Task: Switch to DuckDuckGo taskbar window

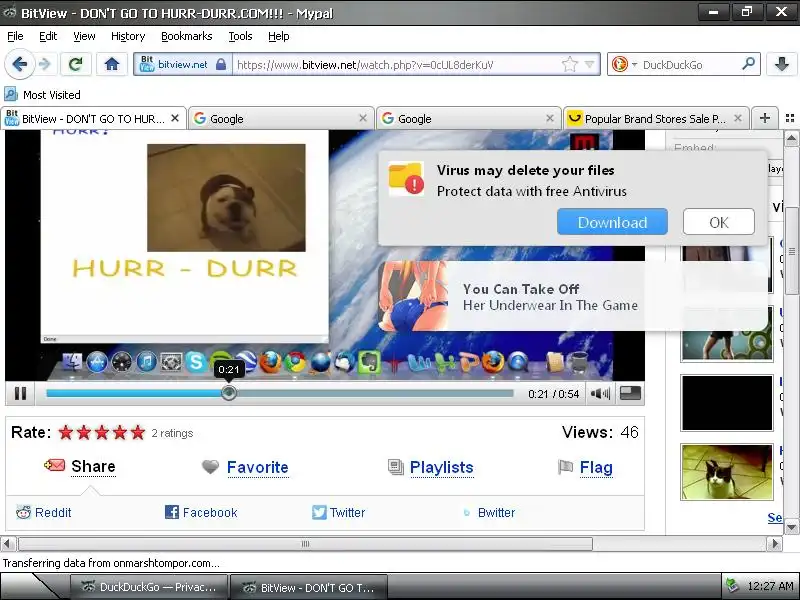Action: (x=149, y=587)
